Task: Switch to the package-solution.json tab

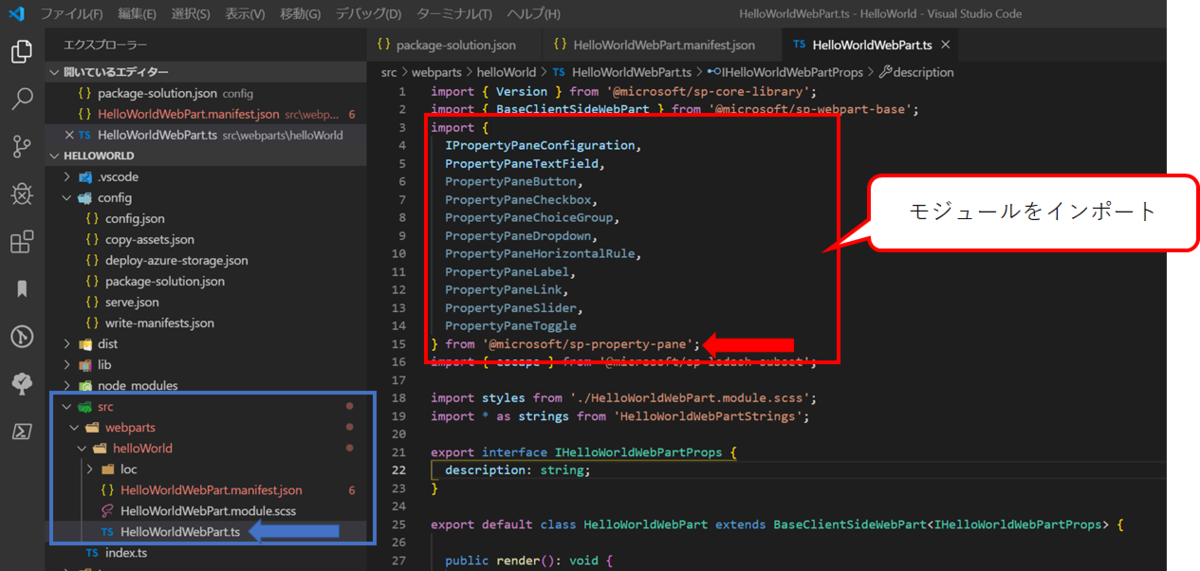Action: (x=454, y=45)
